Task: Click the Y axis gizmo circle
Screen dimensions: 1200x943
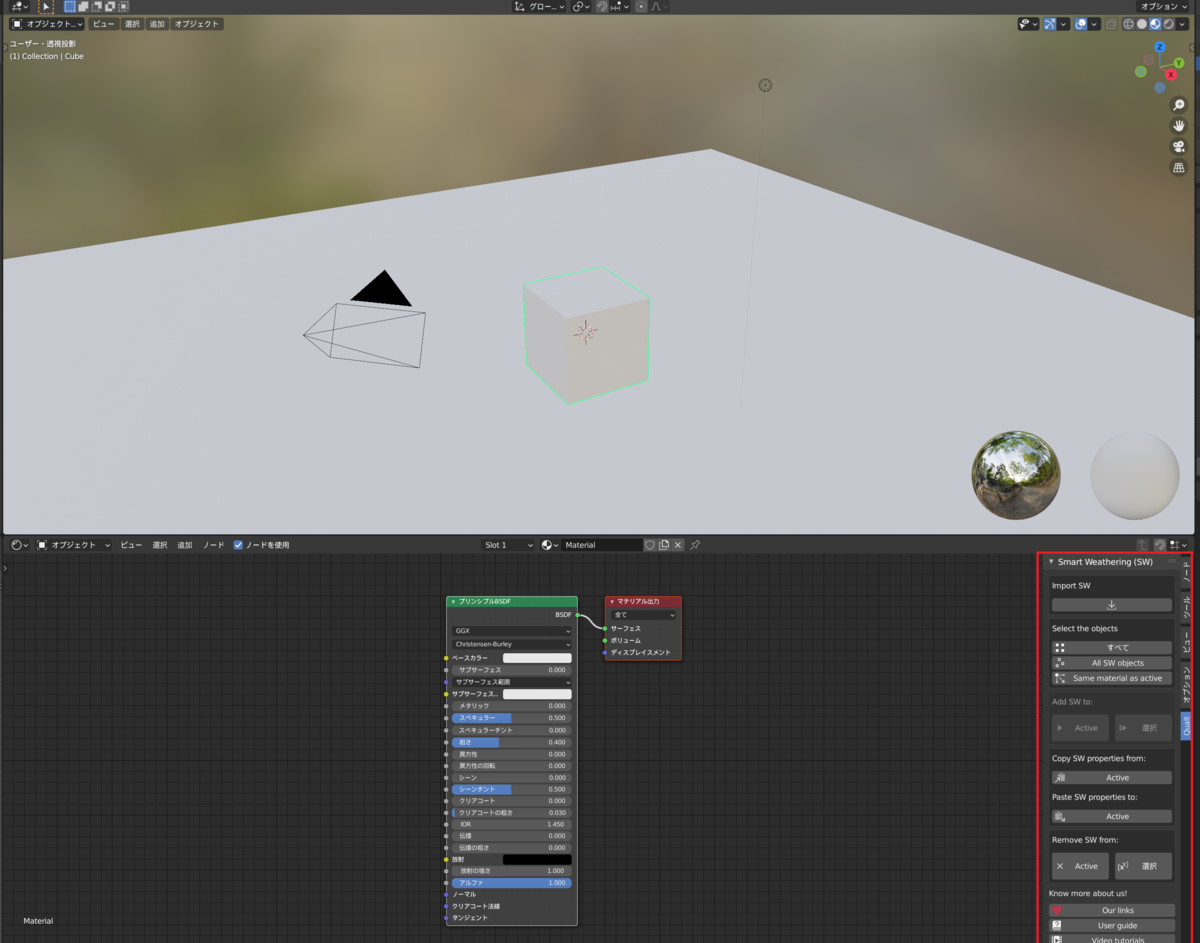Action: pos(1179,63)
